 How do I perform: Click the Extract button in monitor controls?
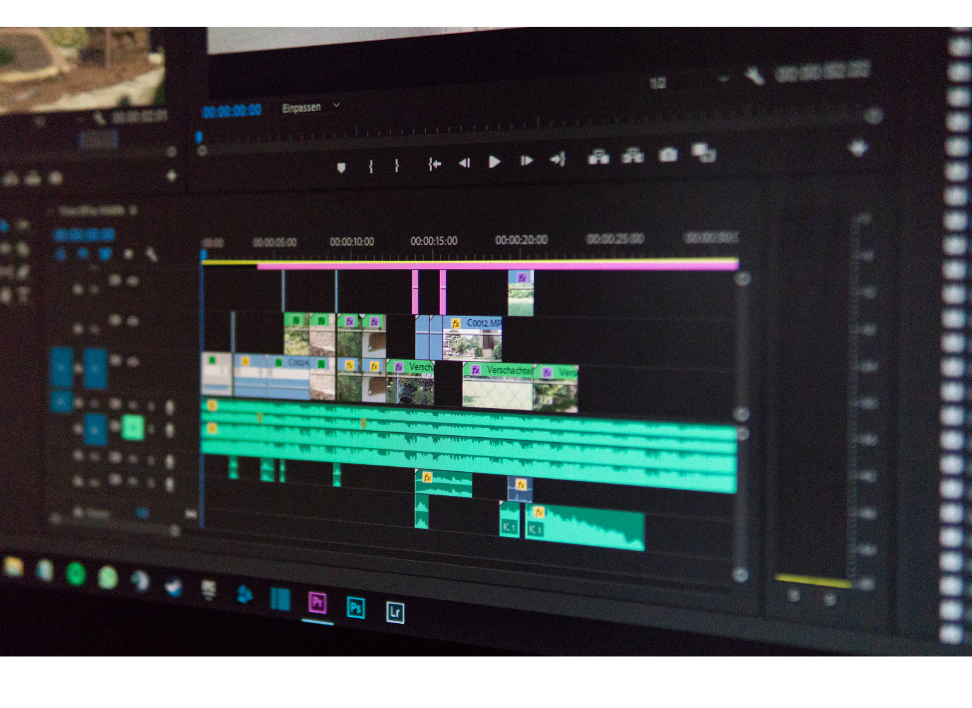pyautogui.click(x=633, y=156)
